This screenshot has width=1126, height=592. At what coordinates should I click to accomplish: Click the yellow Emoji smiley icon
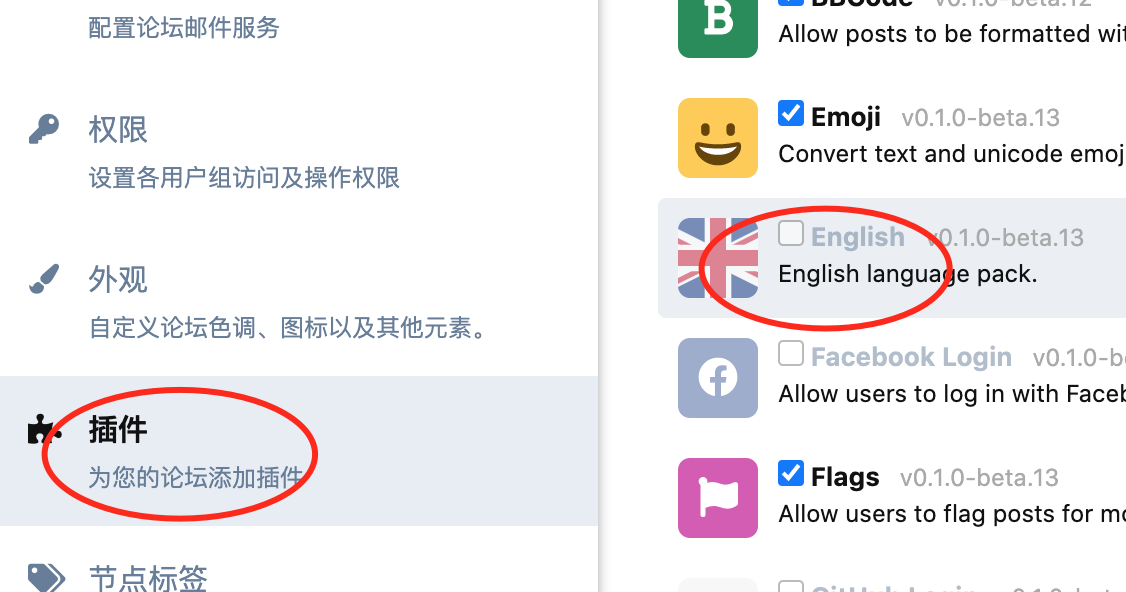(717, 138)
